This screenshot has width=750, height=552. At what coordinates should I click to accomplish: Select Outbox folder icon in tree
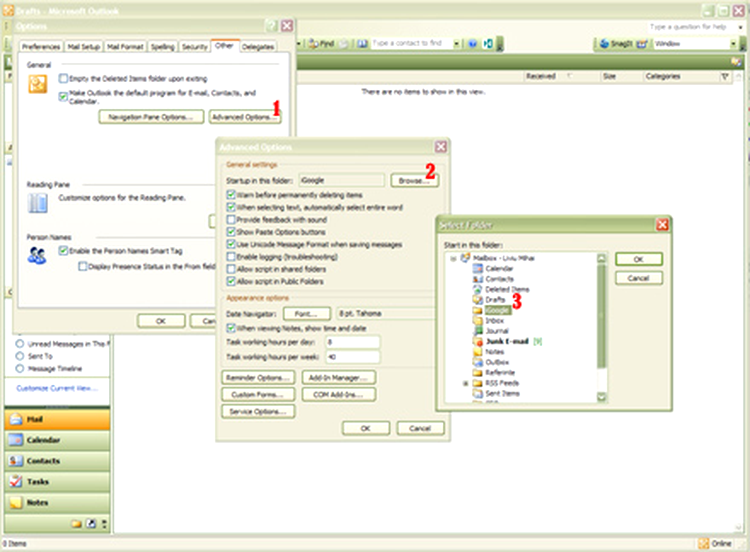pyautogui.click(x=477, y=362)
